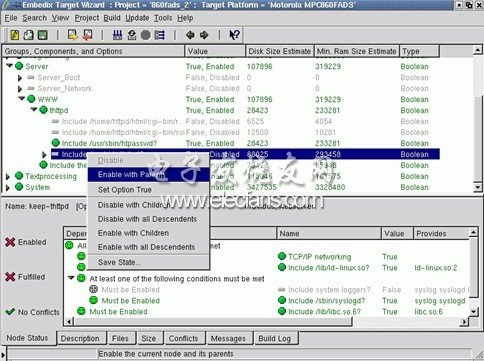
Task: Click the grey dash icon beside Server_Boot
Action: (x=31, y=77)
